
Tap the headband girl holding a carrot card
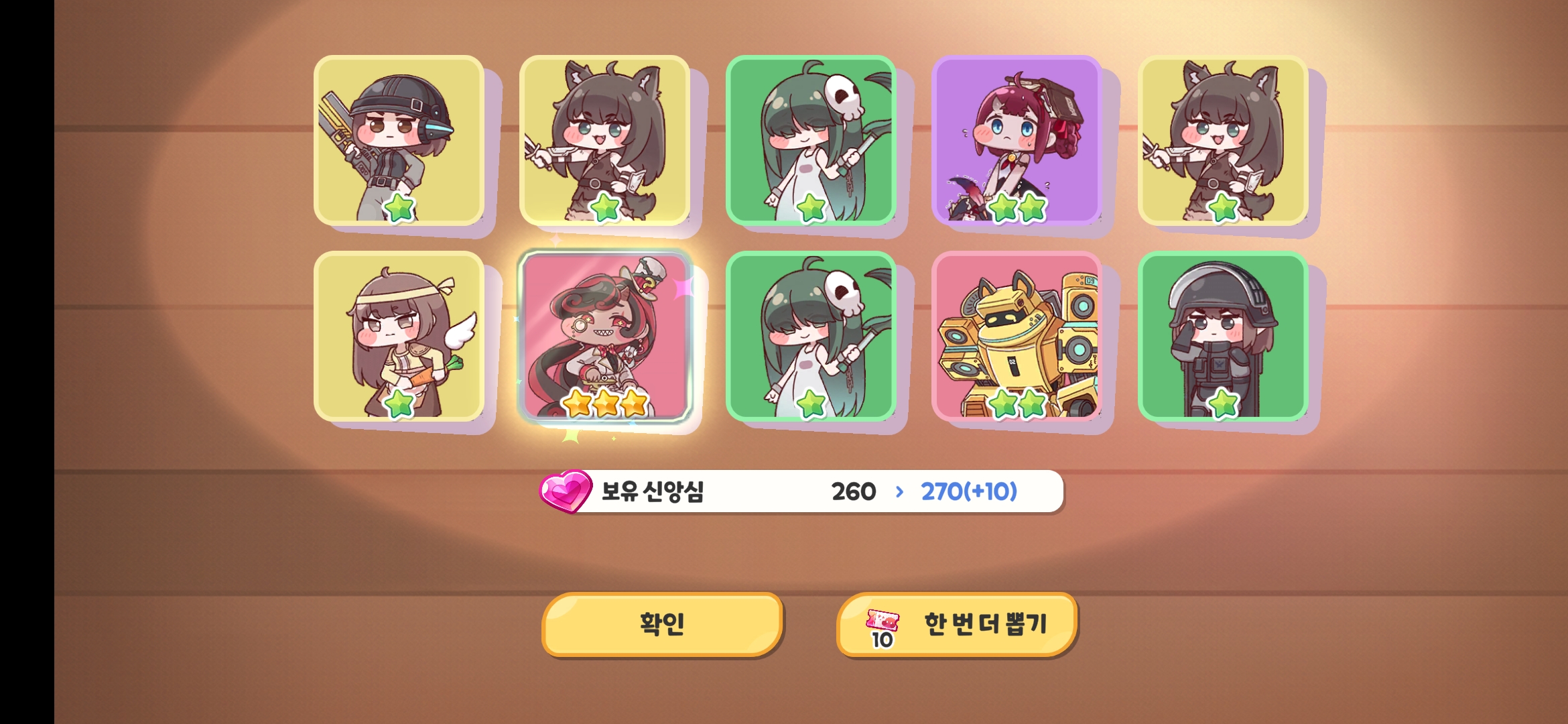point(399,336)
